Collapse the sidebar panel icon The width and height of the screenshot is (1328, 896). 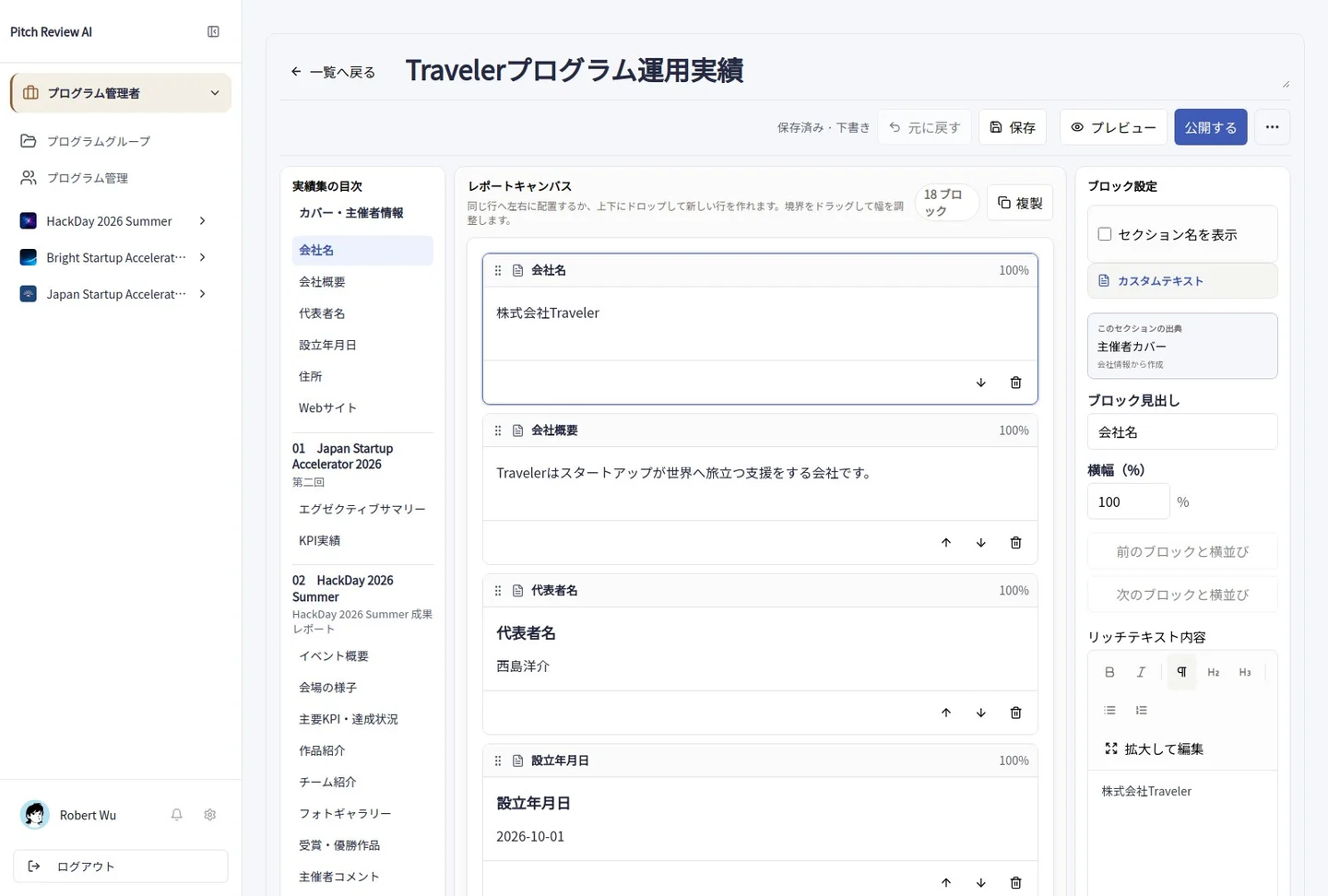click(213, 31)
